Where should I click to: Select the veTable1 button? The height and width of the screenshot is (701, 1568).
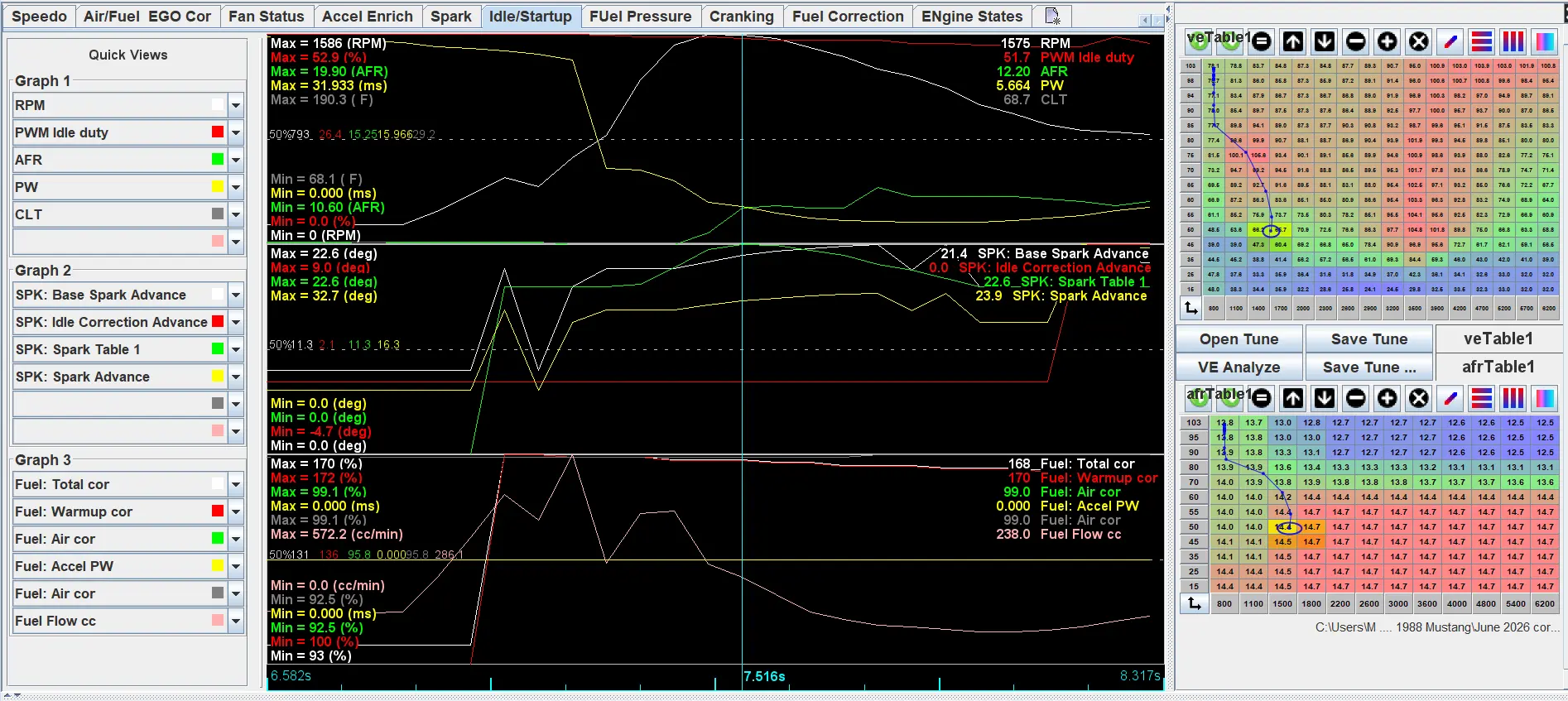[1498, 338]
